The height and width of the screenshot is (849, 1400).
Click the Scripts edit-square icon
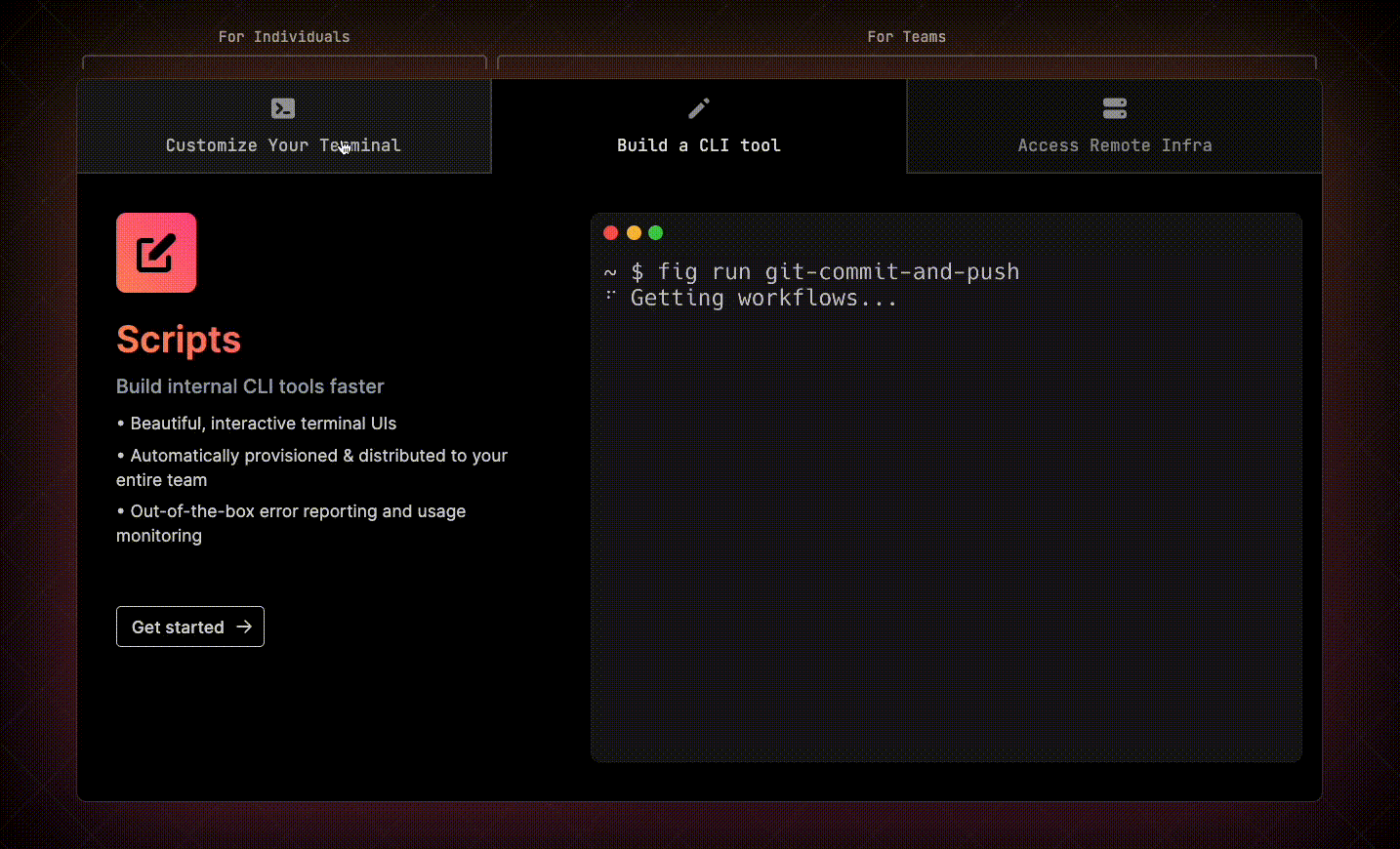coord(156,253)
